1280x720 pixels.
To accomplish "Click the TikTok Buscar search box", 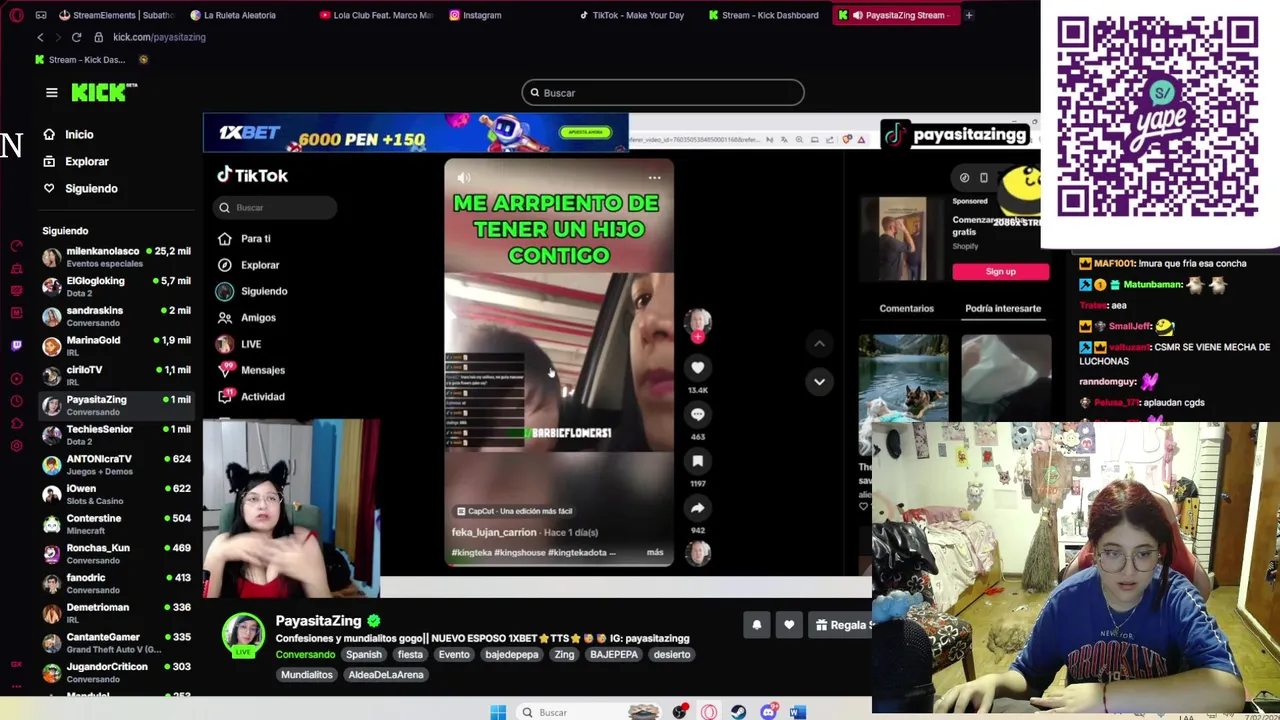I will click(x=277, y=207).
